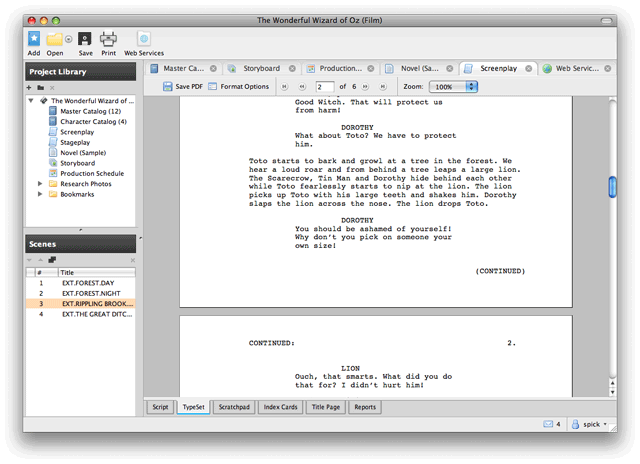
Task: Open Format Options
Action: [239, 87]
